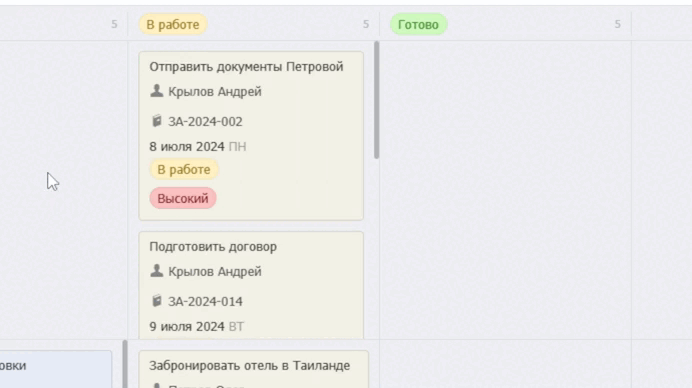Click the scrollbar of the lower-left column

tap(125, 364)
